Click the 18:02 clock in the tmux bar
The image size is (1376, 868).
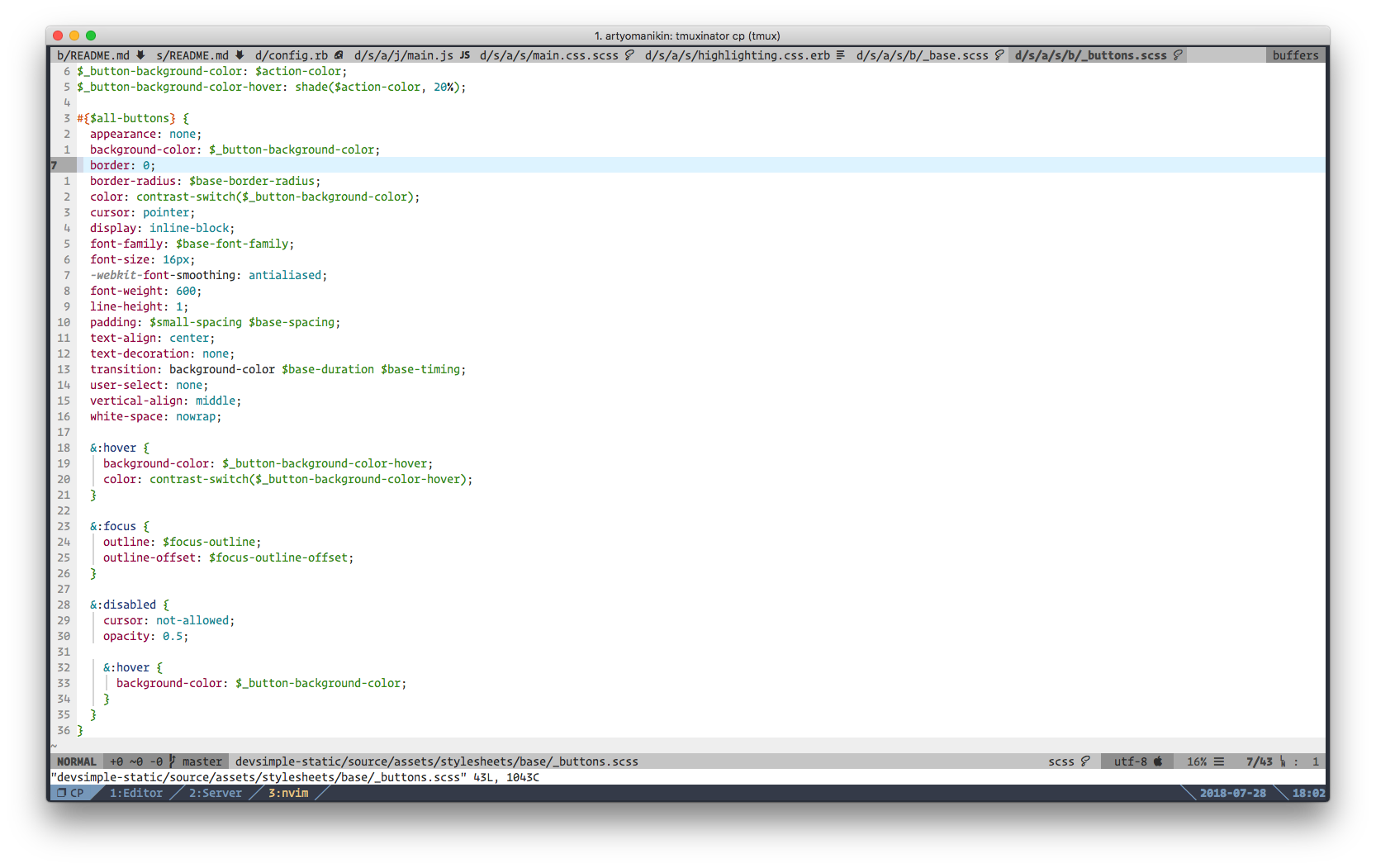pyautogui.click(x=1308, y=793)
